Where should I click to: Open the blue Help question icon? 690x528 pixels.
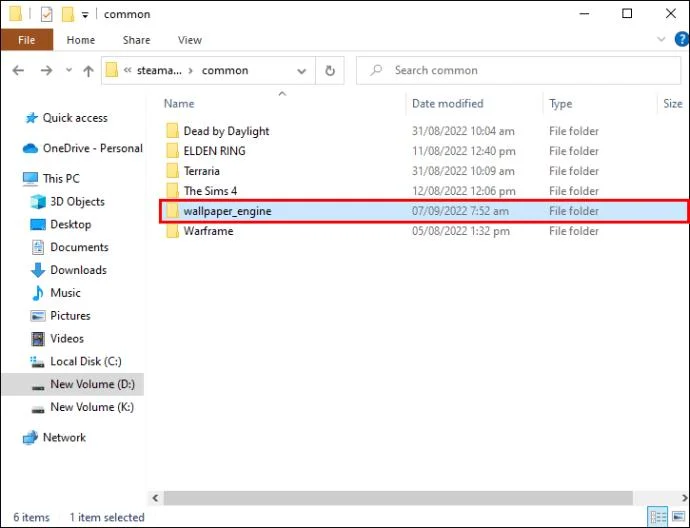tap(682, 40)
